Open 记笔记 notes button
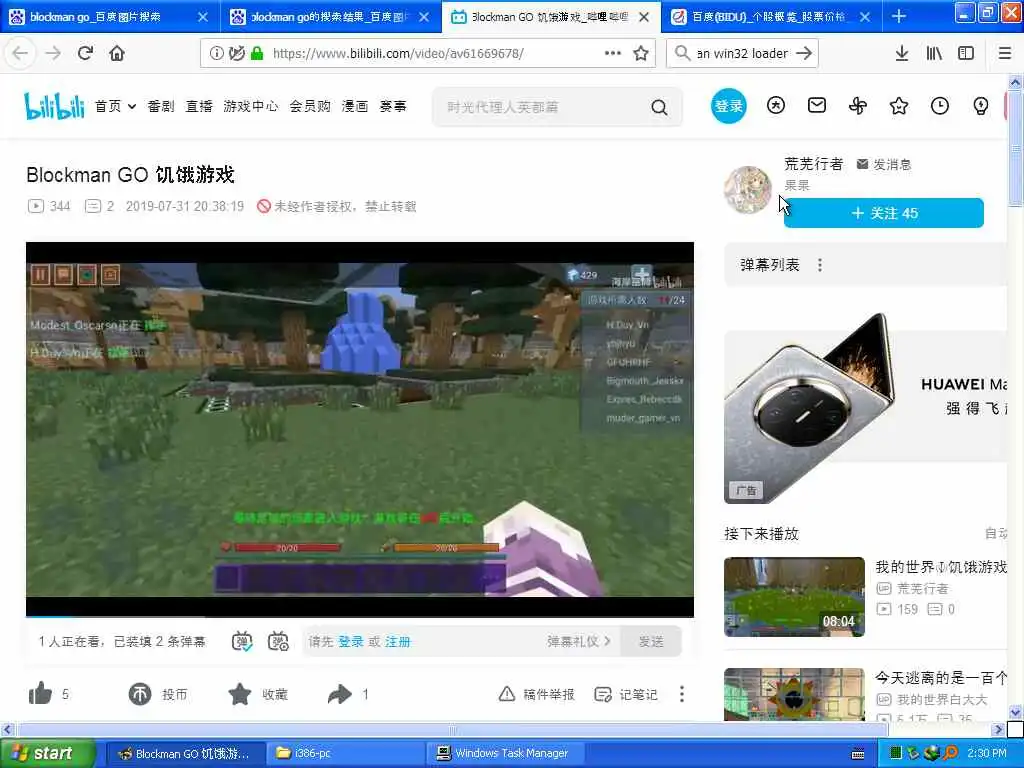The height and width of the screenshot is (768, 1024). (x=626, y=694)
